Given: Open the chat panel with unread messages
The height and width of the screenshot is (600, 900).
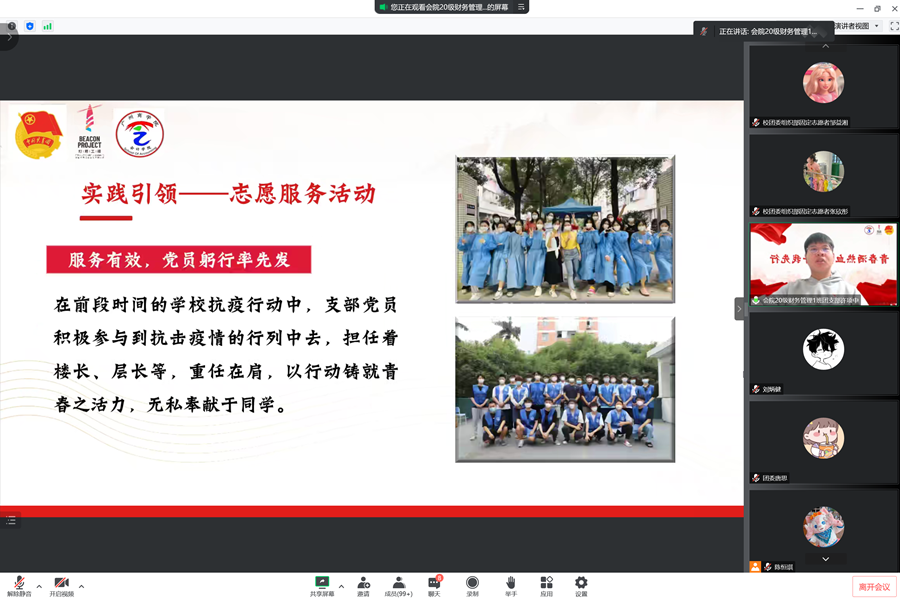Looking at the screenshot, I should 433,583.
